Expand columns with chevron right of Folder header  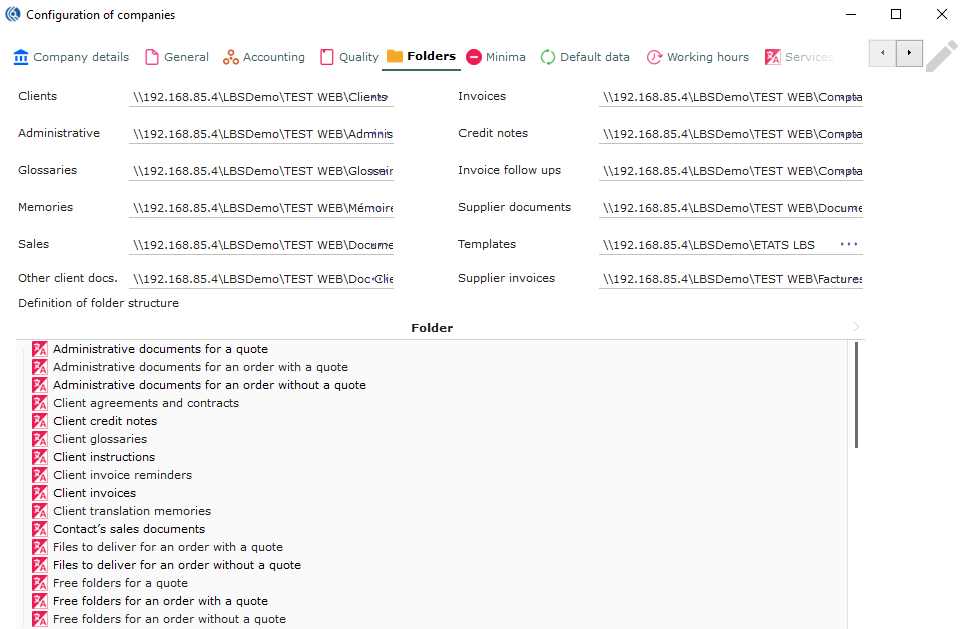(x=856, y=327)
